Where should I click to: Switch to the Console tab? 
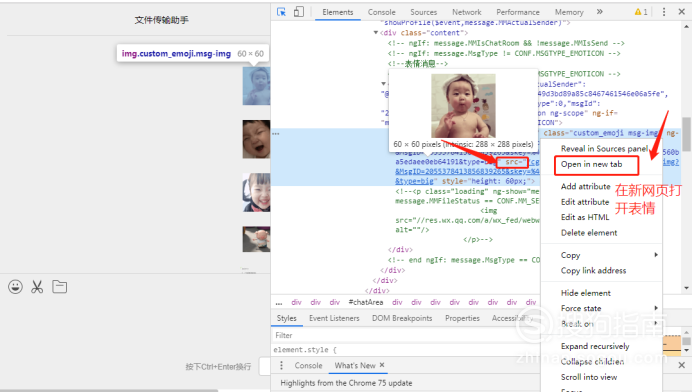click(382, 12)
